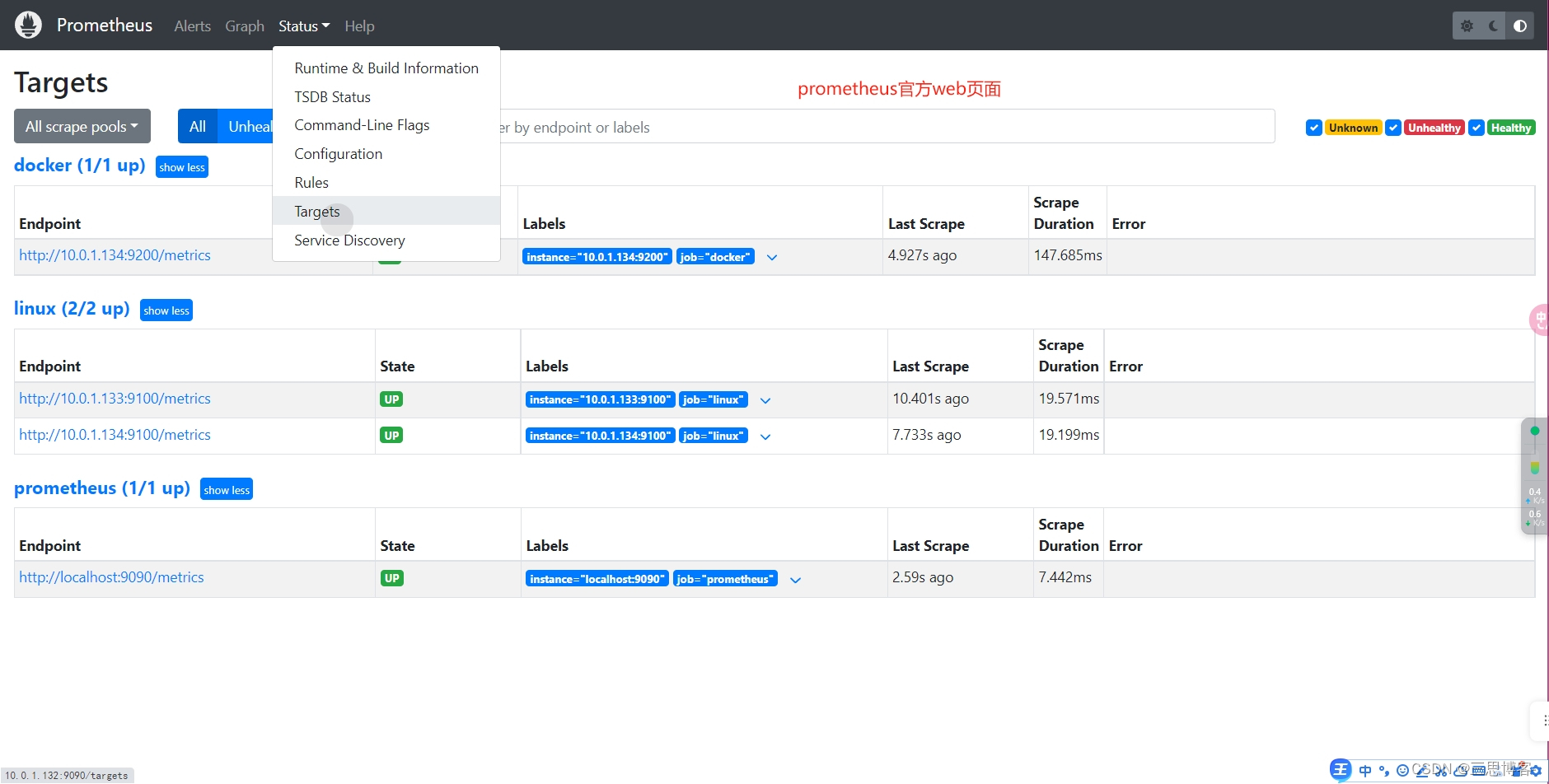The height and width of the screenshot is (784, 1549).
Task: Click the green dot on the side widget
Action: [x=1534, y=431]
